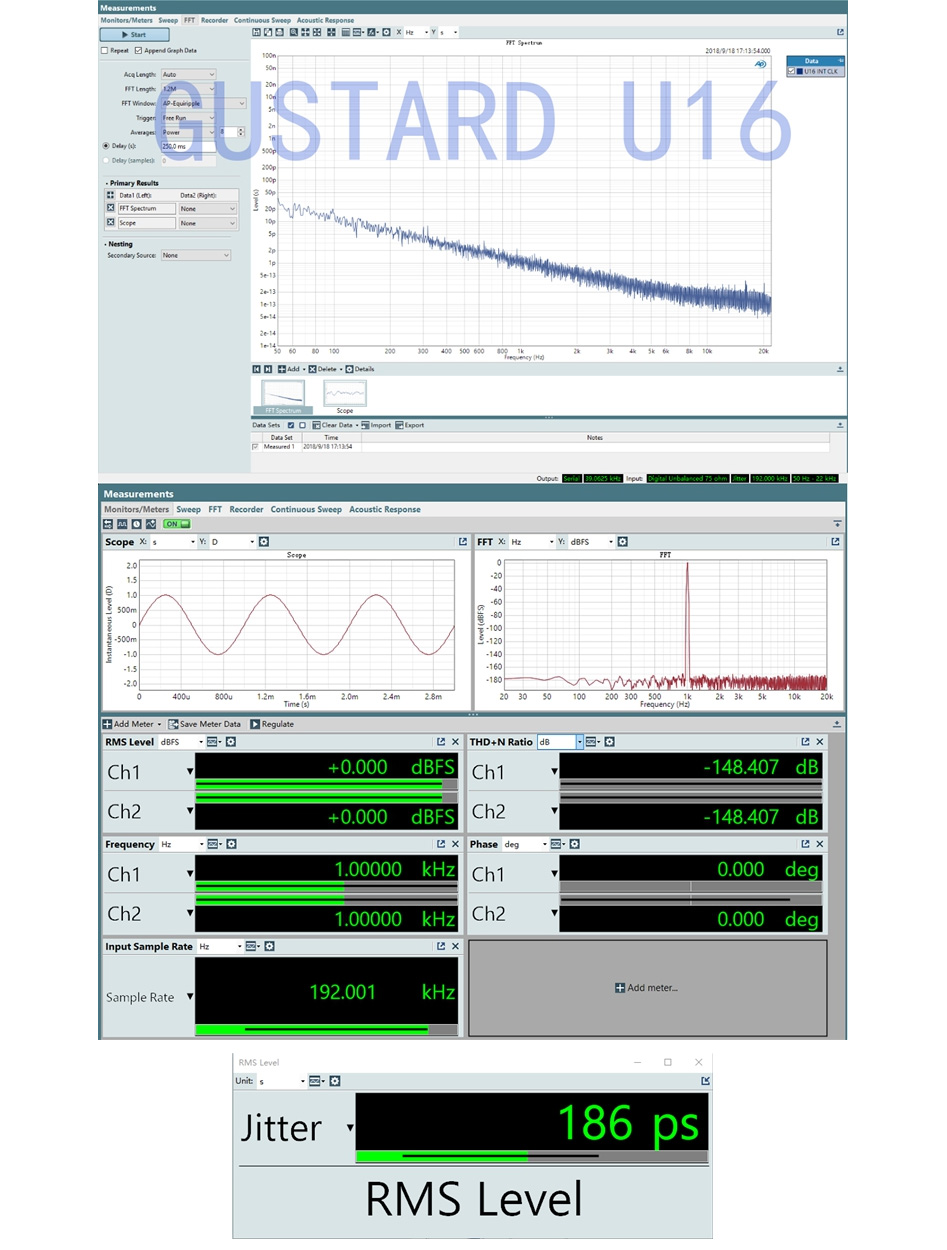Enable the Repeat checkbox
Viewport: 947px width, 1250px height.
click(105, 50)
